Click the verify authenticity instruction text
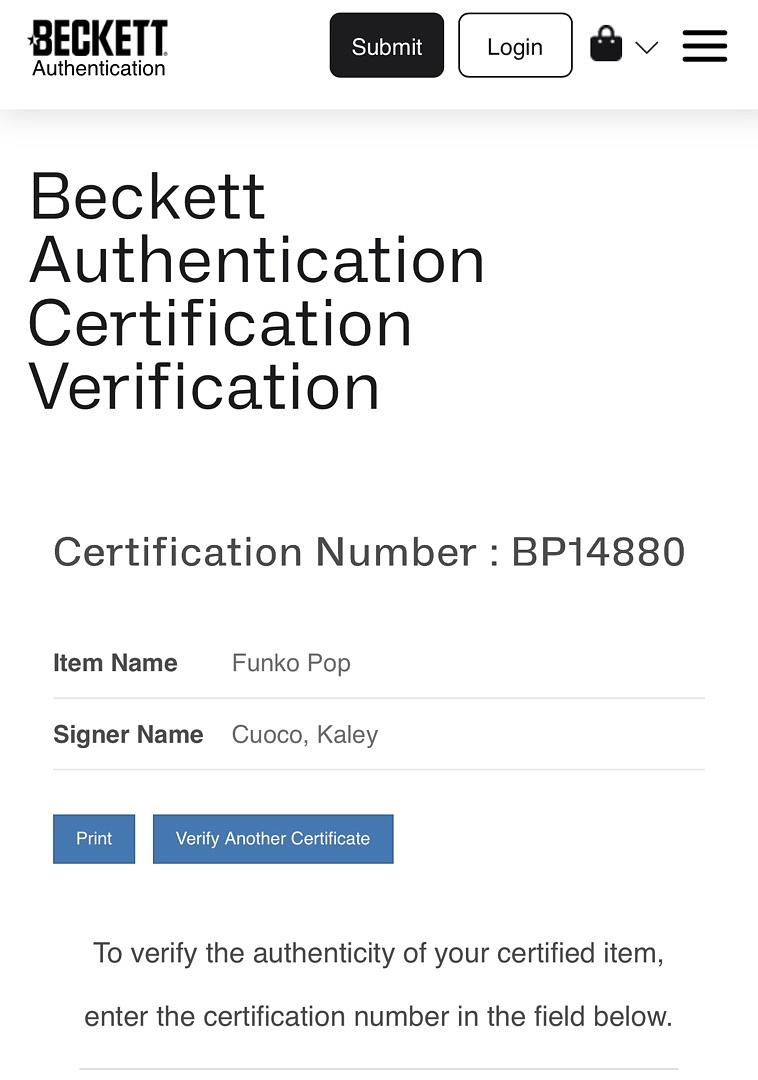Screen dimensions: 758x1080 [378, 953]
